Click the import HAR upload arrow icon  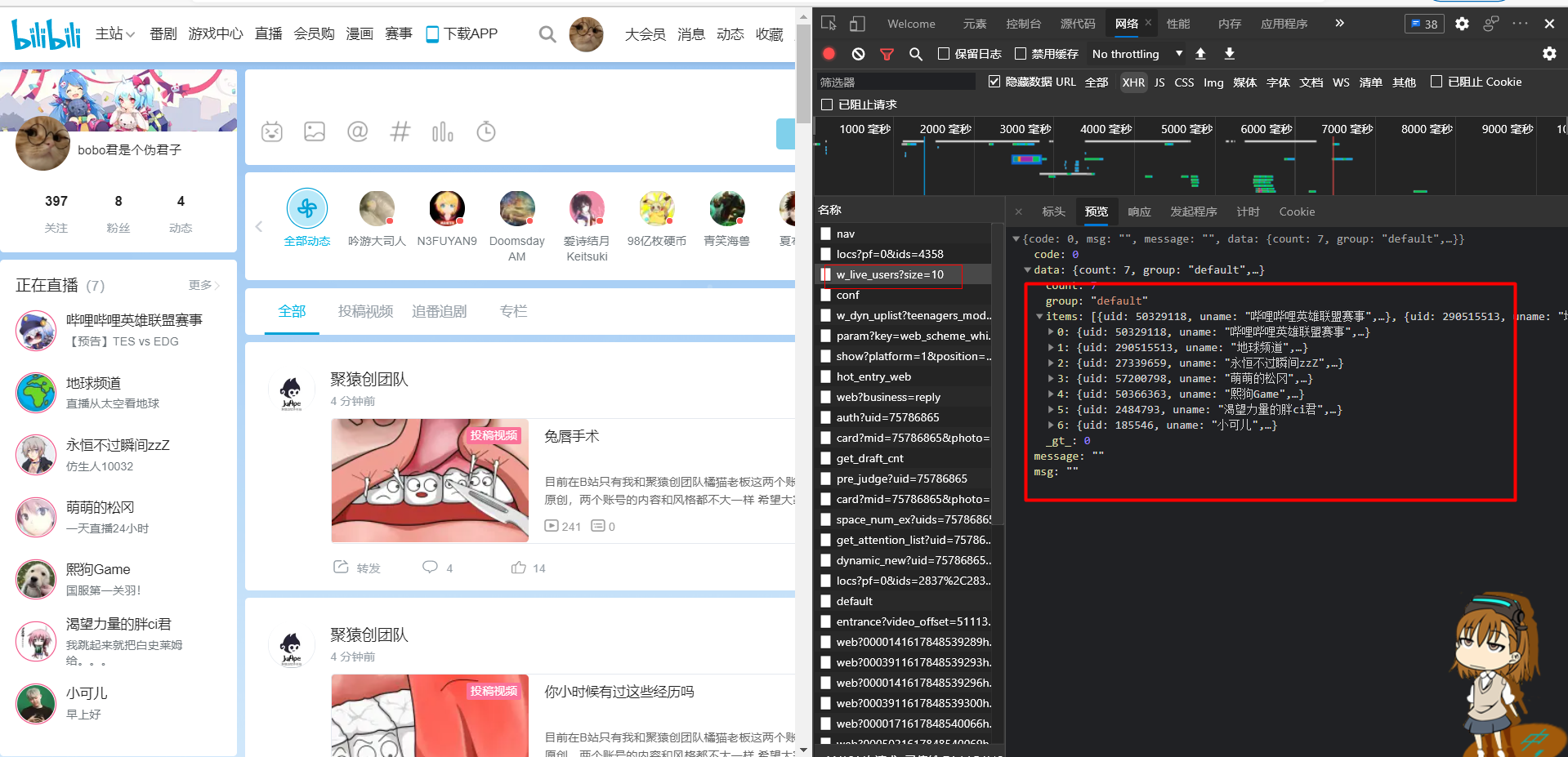coord(1200,54)
